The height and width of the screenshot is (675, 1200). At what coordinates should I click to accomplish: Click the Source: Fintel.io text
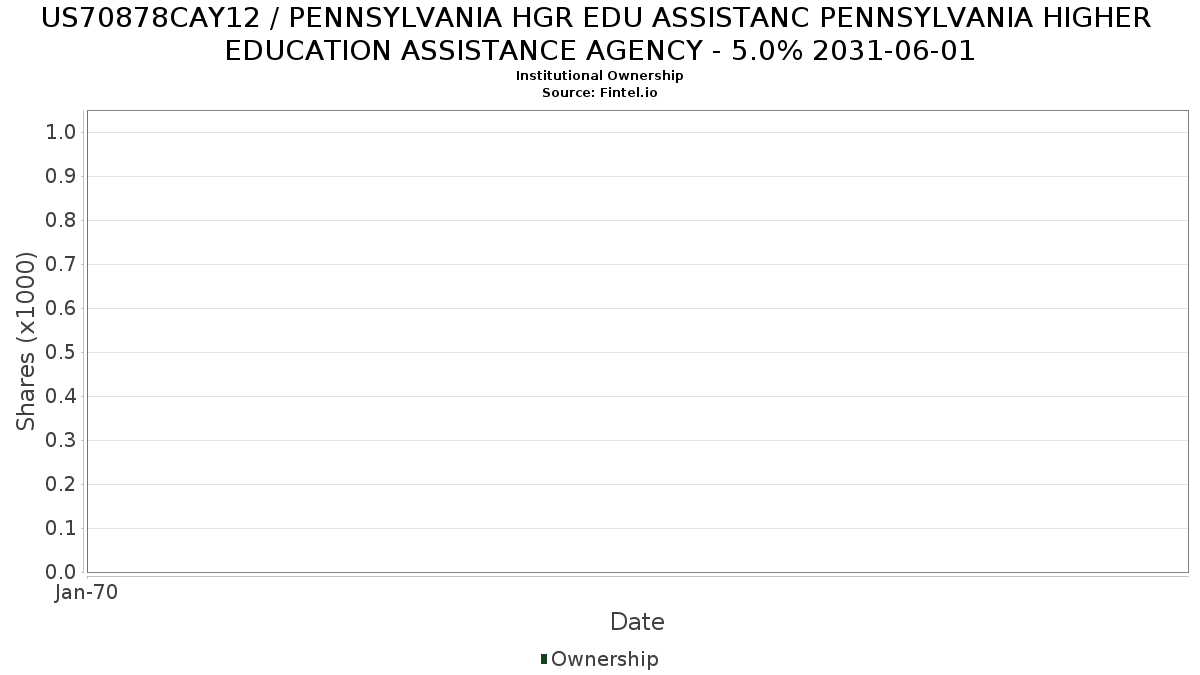pos(600,92)
